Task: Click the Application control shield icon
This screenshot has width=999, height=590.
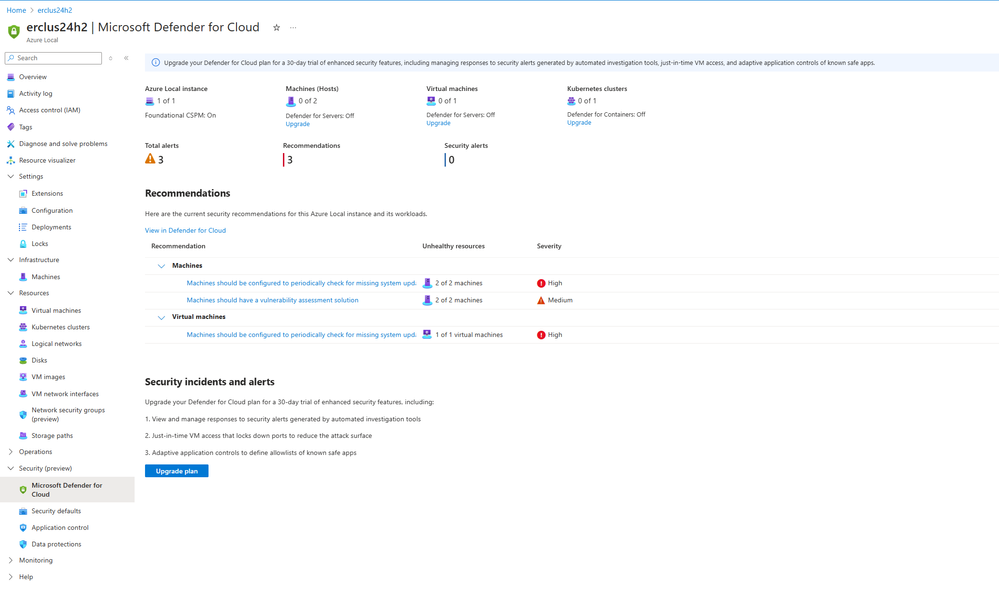Action: (23, 528)
